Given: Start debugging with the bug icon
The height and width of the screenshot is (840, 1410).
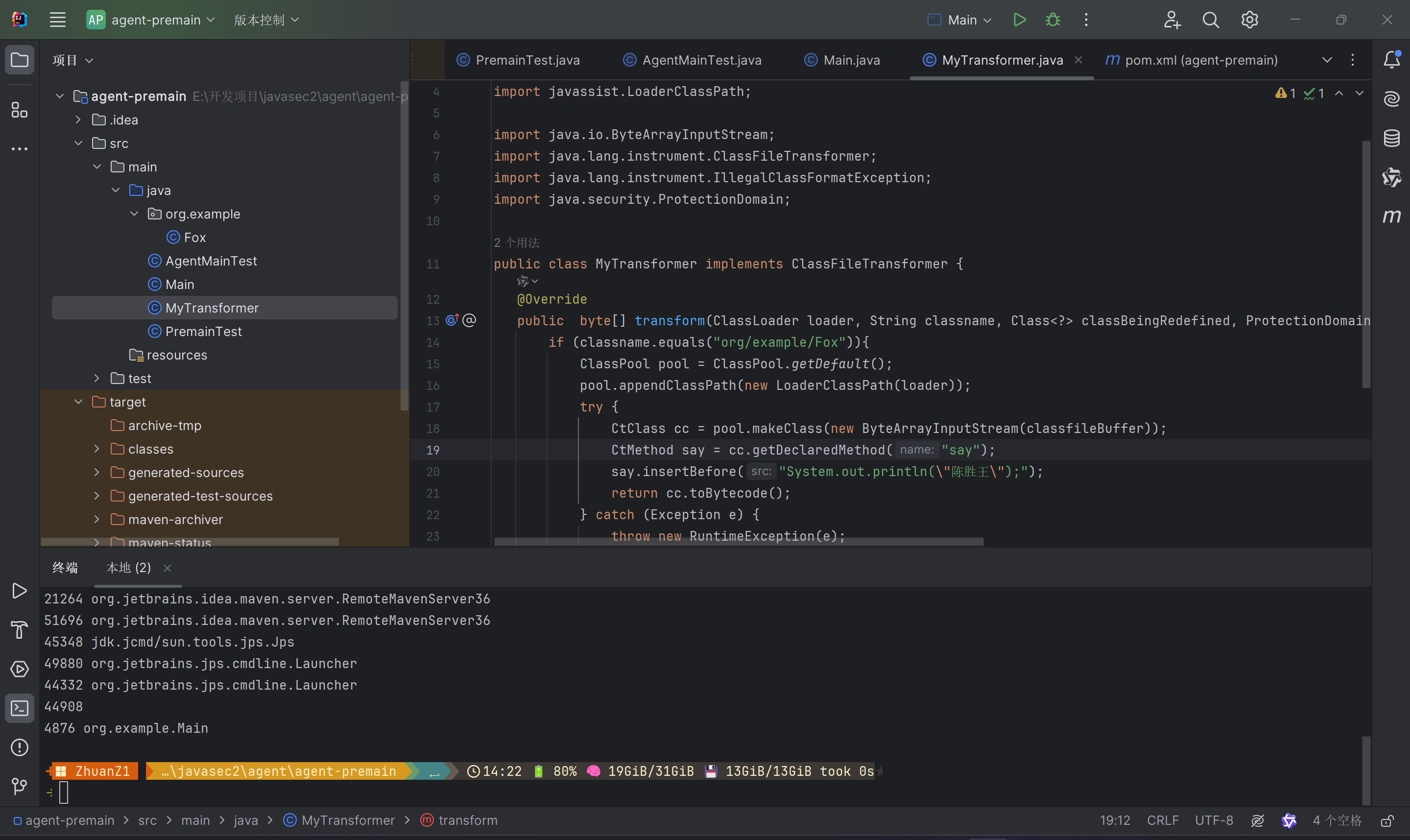Looking at the screenshot, I should [1052, 20].
